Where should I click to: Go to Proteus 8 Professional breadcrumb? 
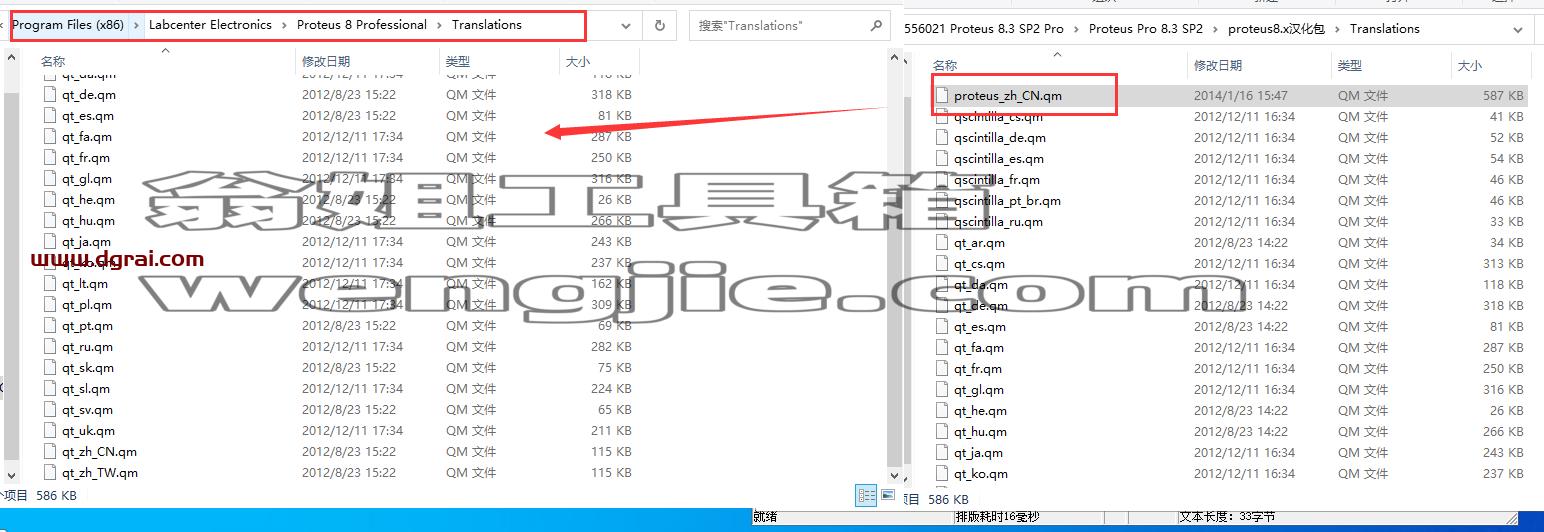(362, 25)
